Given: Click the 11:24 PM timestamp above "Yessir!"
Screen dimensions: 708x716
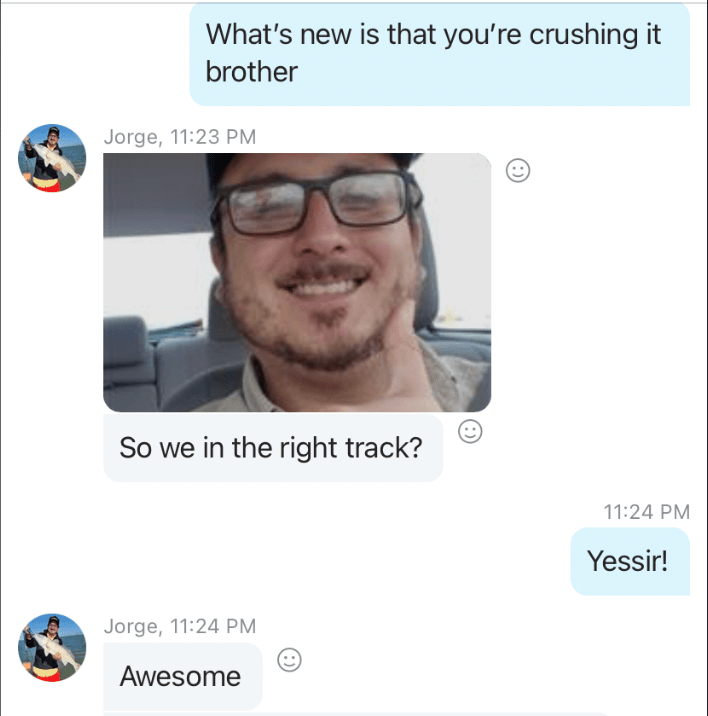Looking at the screenshot, I should pos(646,512).
